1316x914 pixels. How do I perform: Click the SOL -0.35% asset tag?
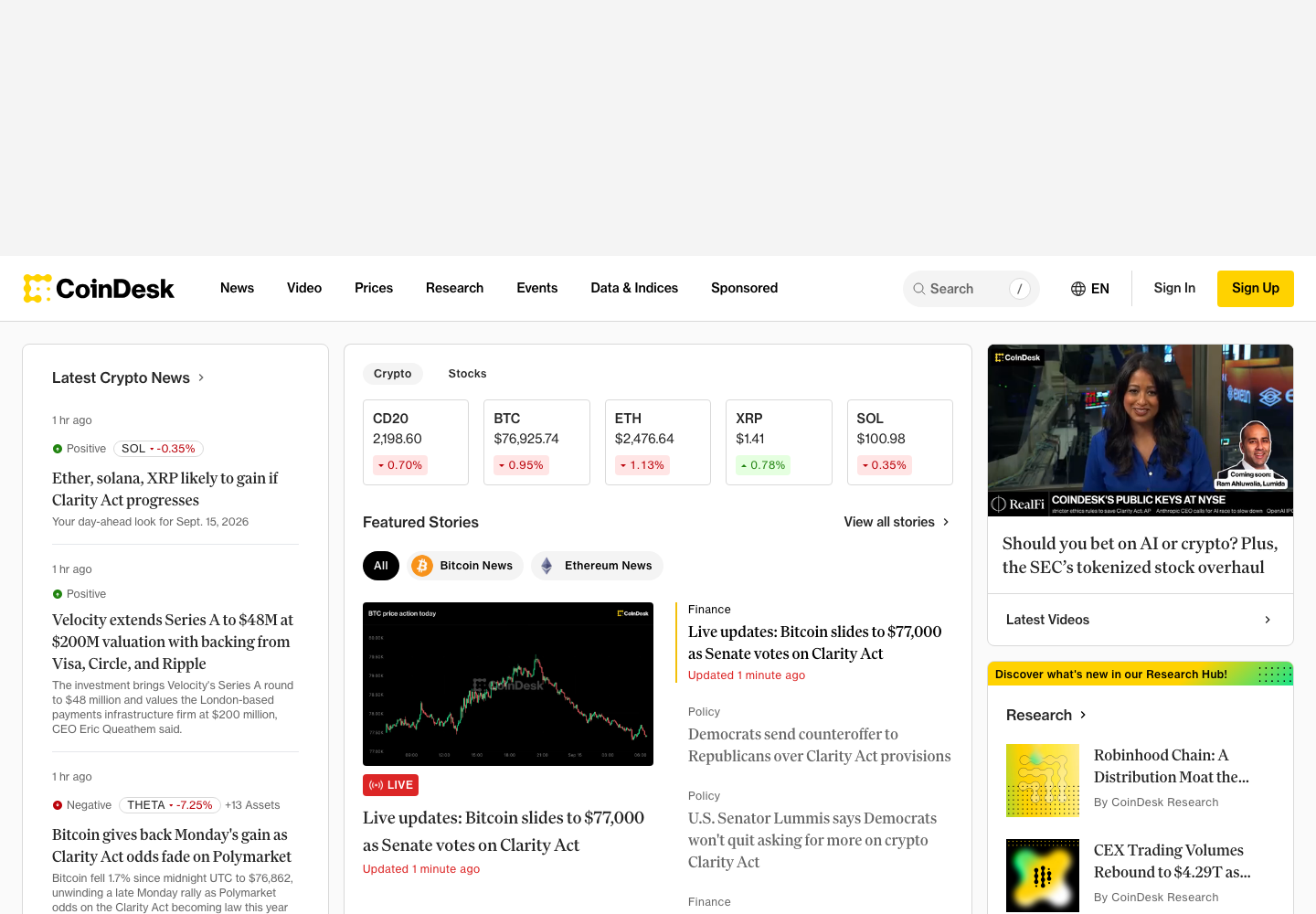pos(158,449)
